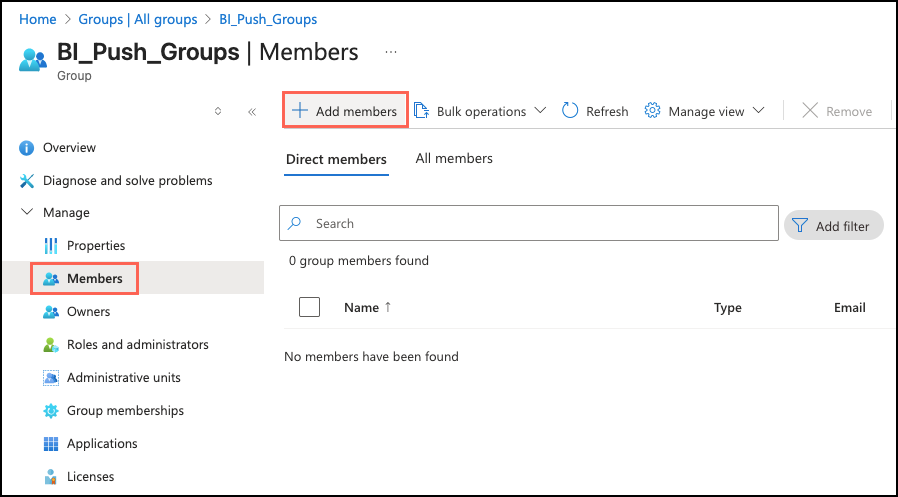Click the Members people icon in sidebar
The height and width of the screenshot is (497, 898).
[51, 279]
